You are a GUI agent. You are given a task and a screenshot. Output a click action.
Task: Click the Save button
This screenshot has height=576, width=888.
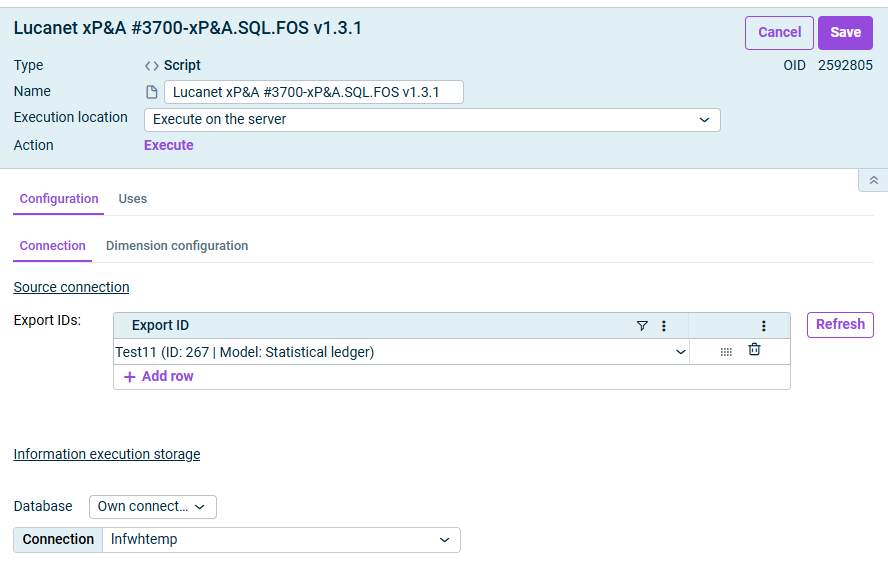tap(845, 33)
